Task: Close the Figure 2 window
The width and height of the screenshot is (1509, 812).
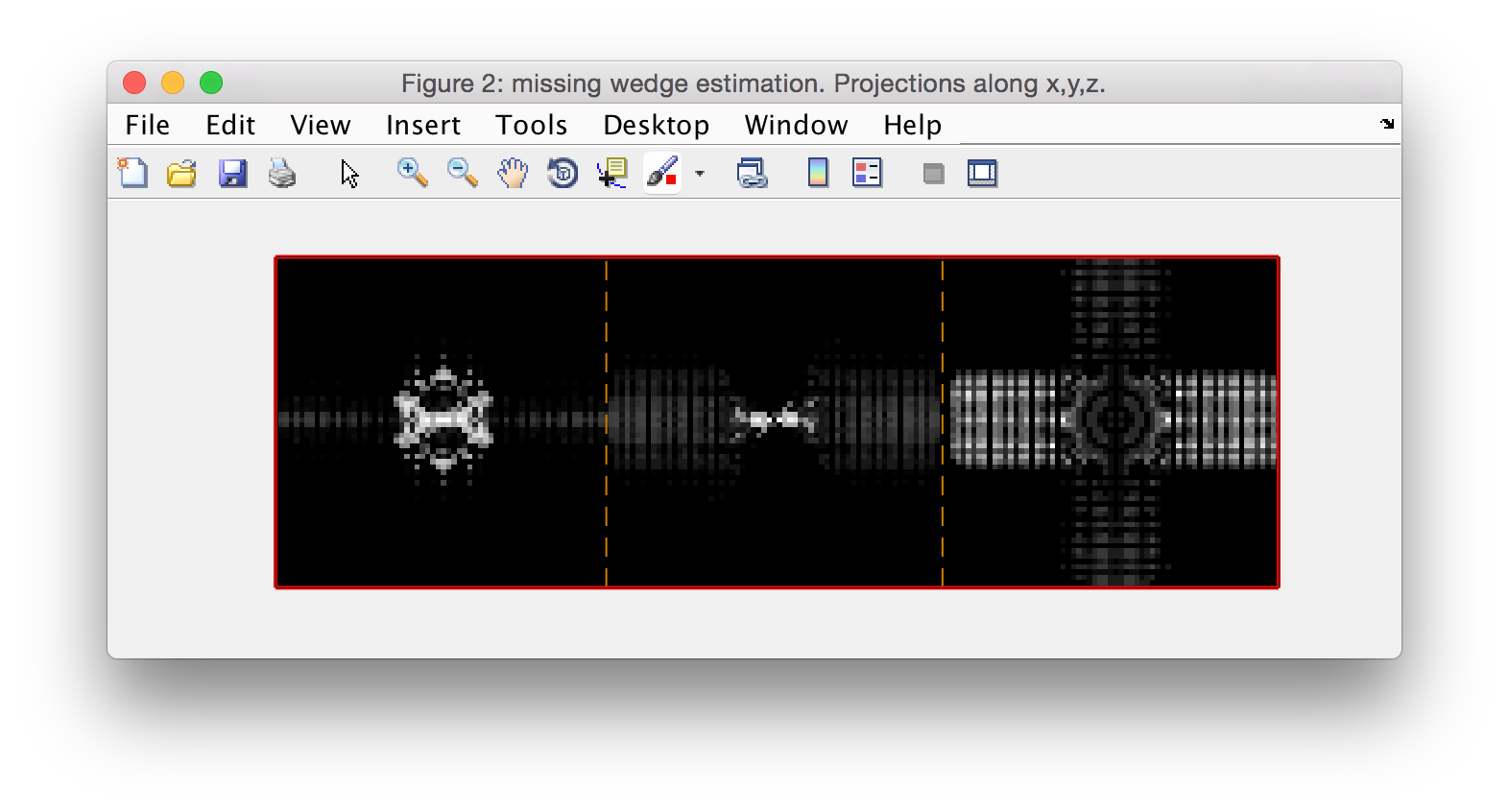Action: pyautogui.click(x=134, y=84)
